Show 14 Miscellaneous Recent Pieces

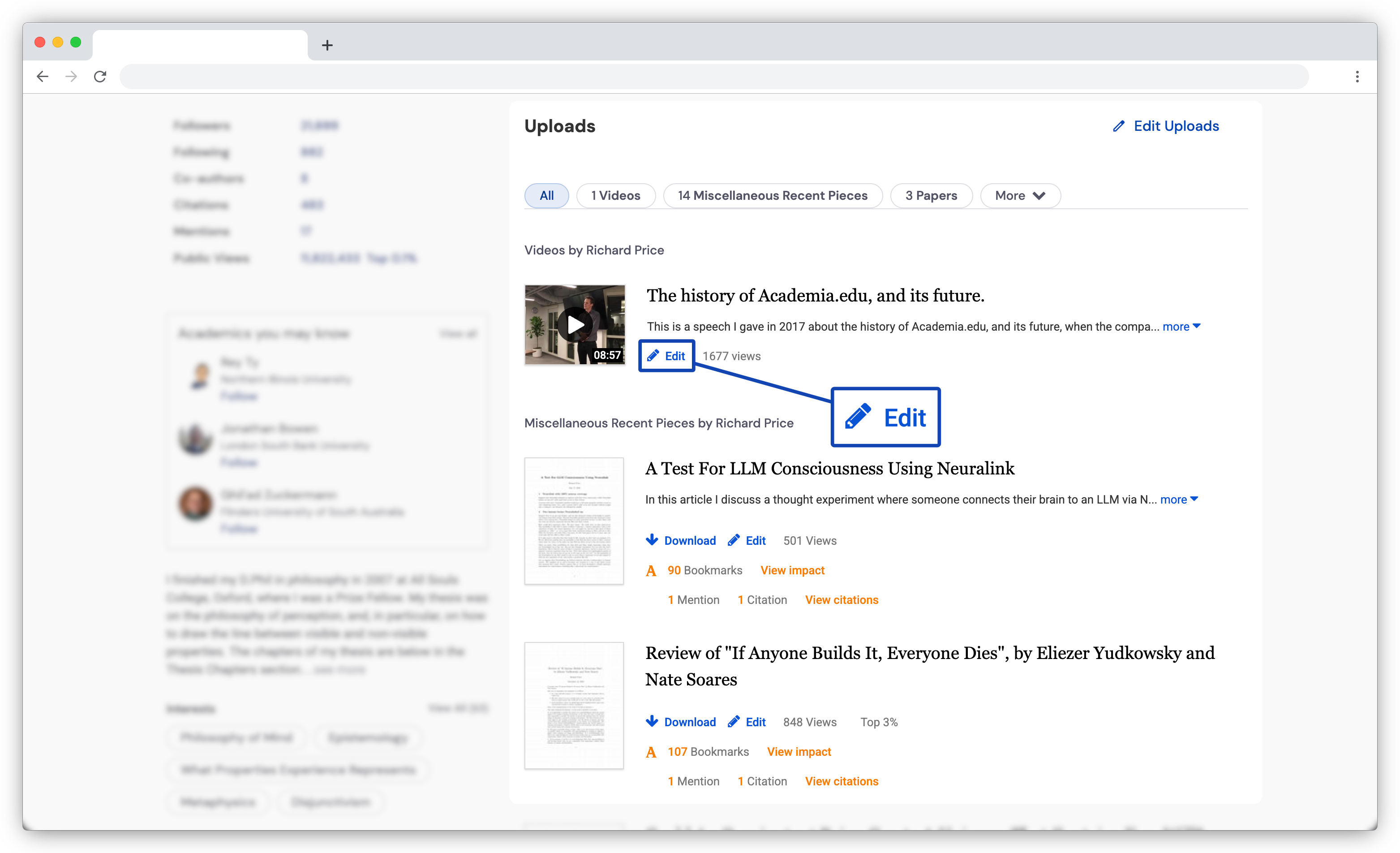click(x=773, y=195)
